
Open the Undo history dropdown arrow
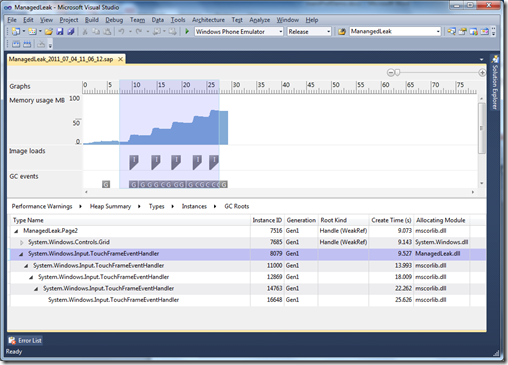coord(130,32)
